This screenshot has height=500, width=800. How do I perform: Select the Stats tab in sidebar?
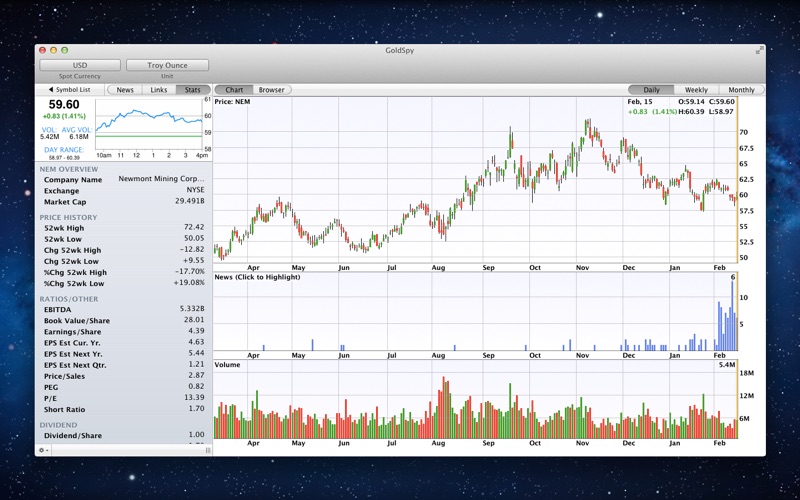pos(192,90)
